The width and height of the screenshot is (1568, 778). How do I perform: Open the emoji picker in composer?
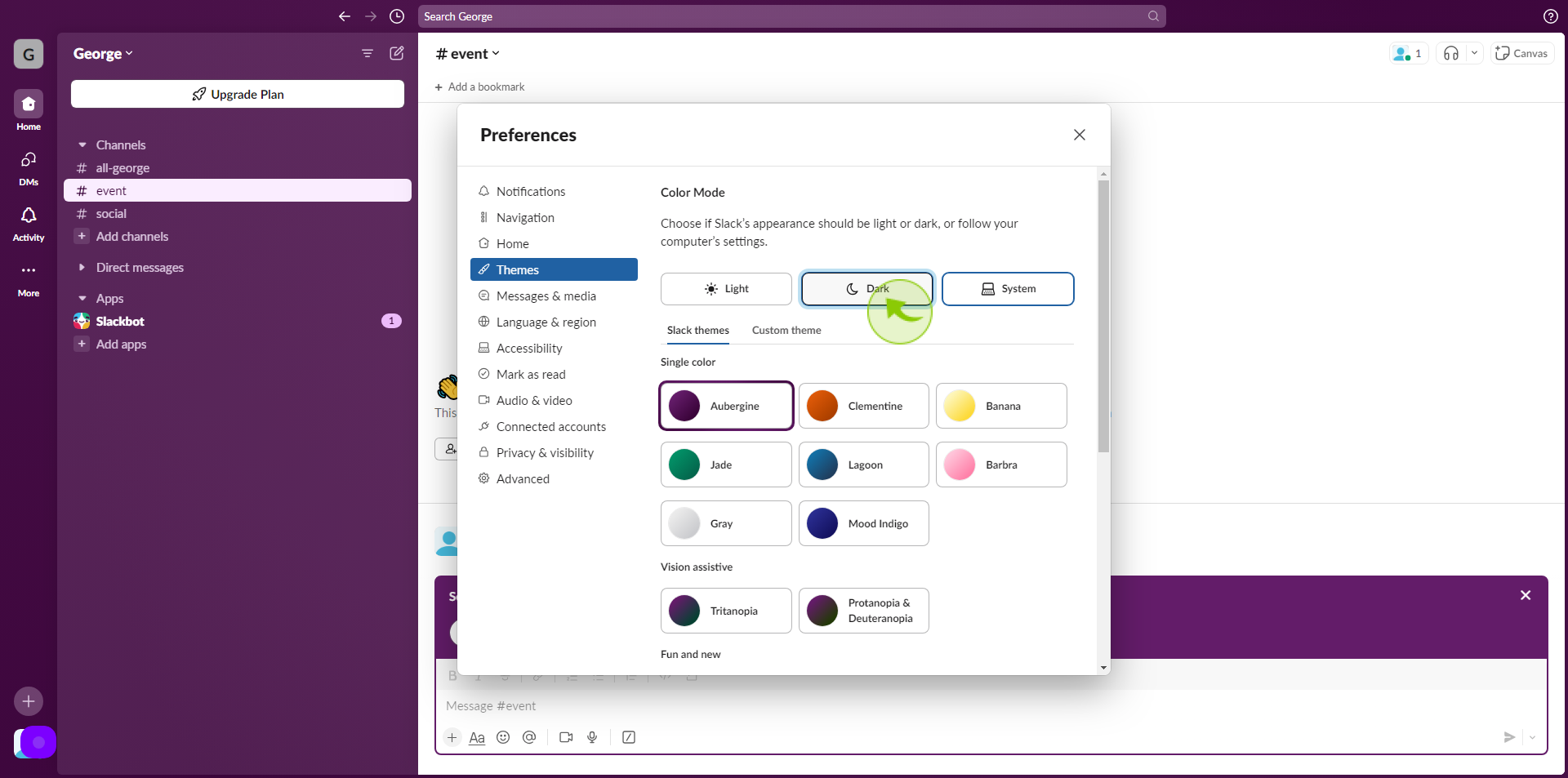tap(503, 737)
